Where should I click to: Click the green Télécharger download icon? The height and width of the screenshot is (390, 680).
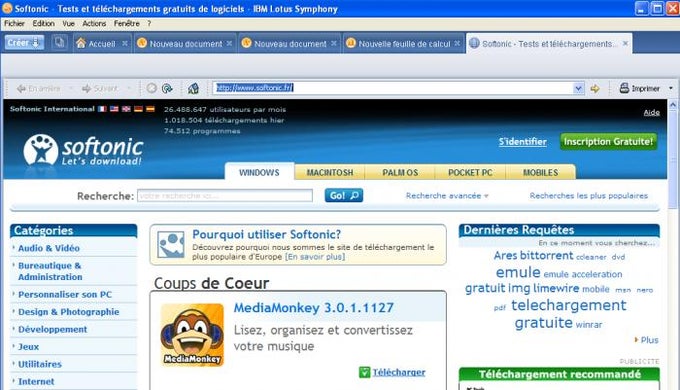pos(365,372)
